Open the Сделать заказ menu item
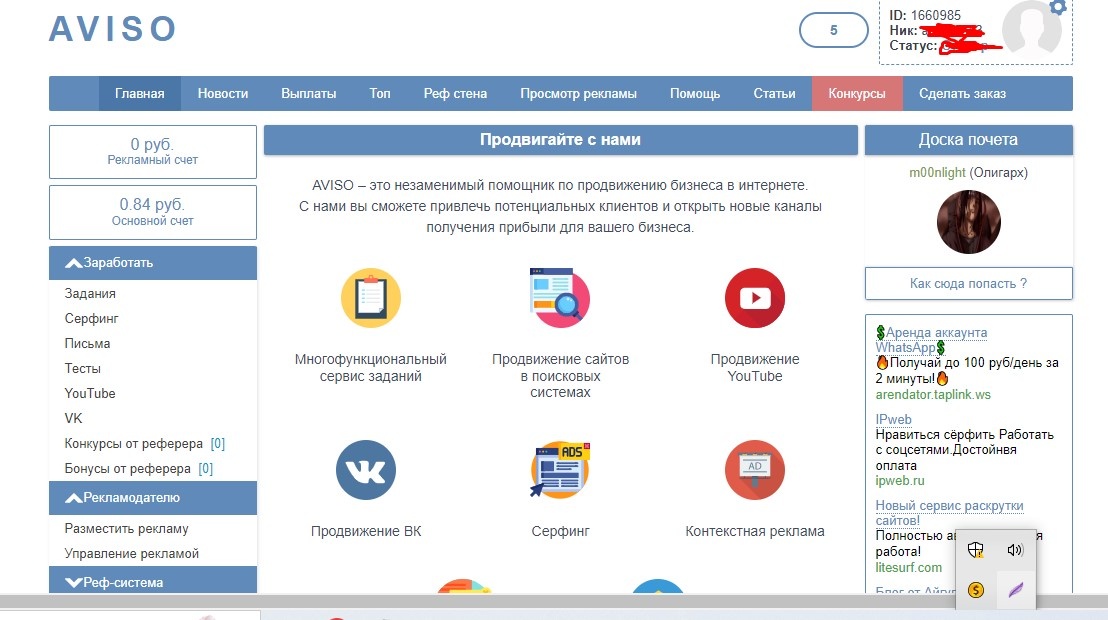 coord(962,93)
